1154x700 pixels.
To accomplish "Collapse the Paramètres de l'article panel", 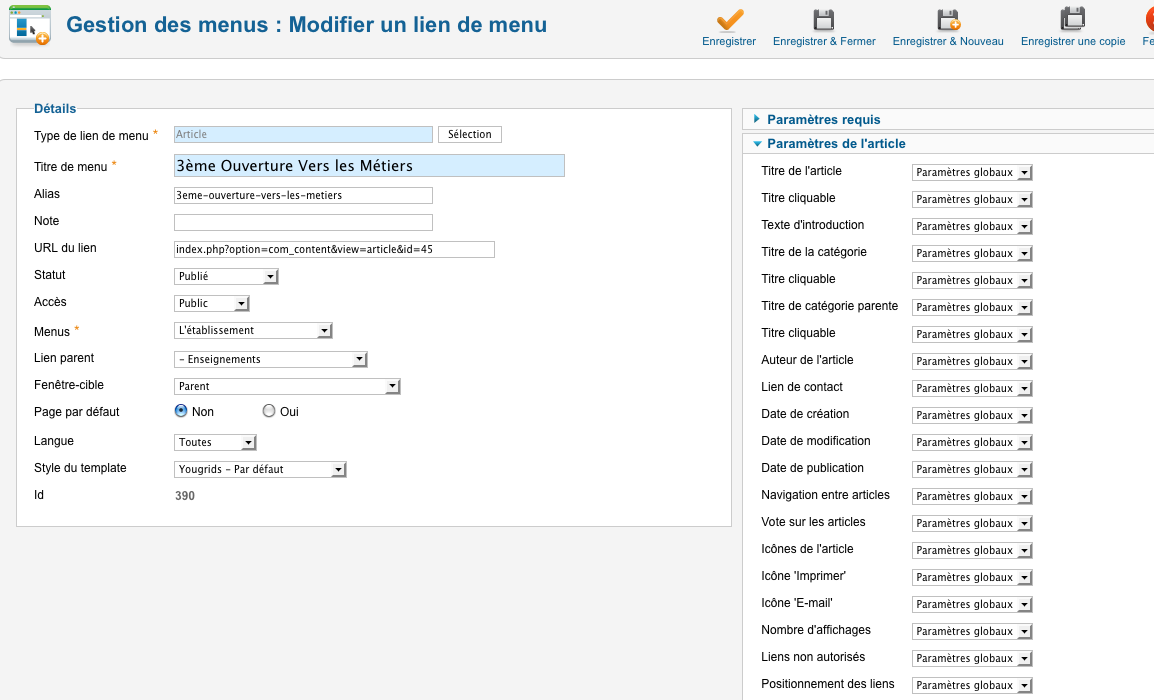I will 835,144.
